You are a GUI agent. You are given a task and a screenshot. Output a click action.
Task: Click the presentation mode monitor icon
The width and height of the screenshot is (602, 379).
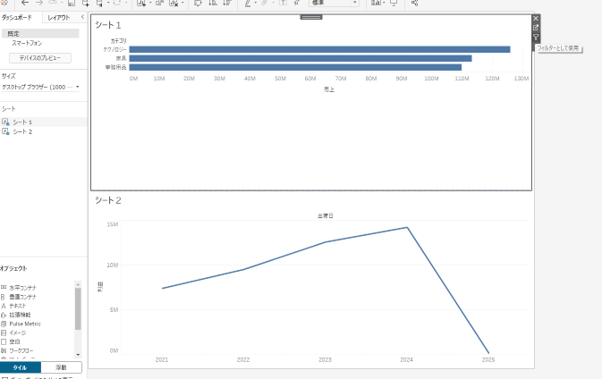tap(394, 3)
